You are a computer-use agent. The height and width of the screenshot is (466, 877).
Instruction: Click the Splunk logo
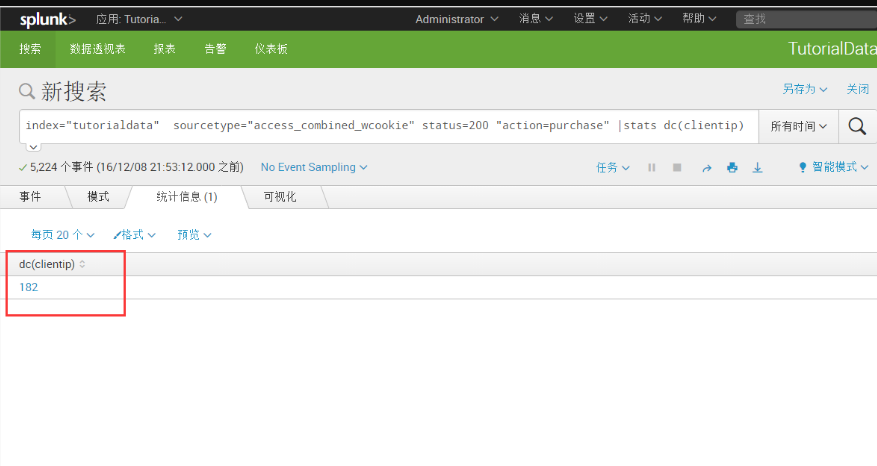tap(48, 20)
